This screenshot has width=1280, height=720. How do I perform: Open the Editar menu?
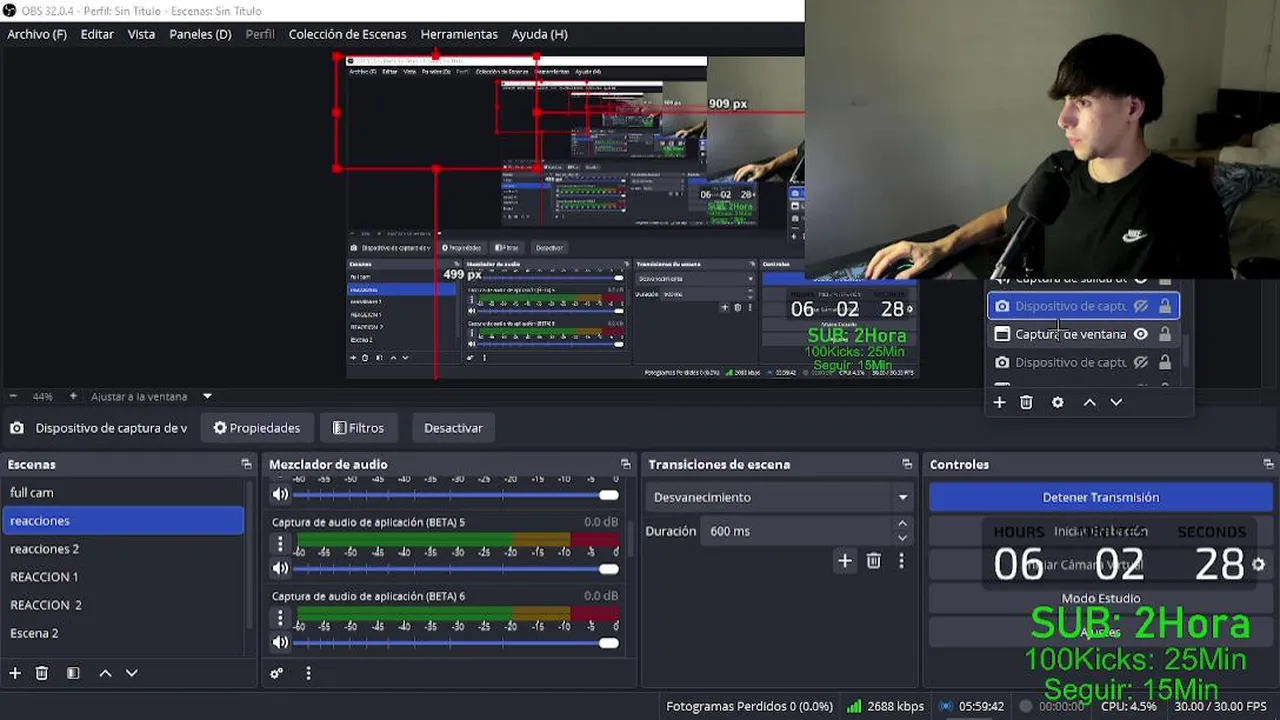[x=97, y=34]
